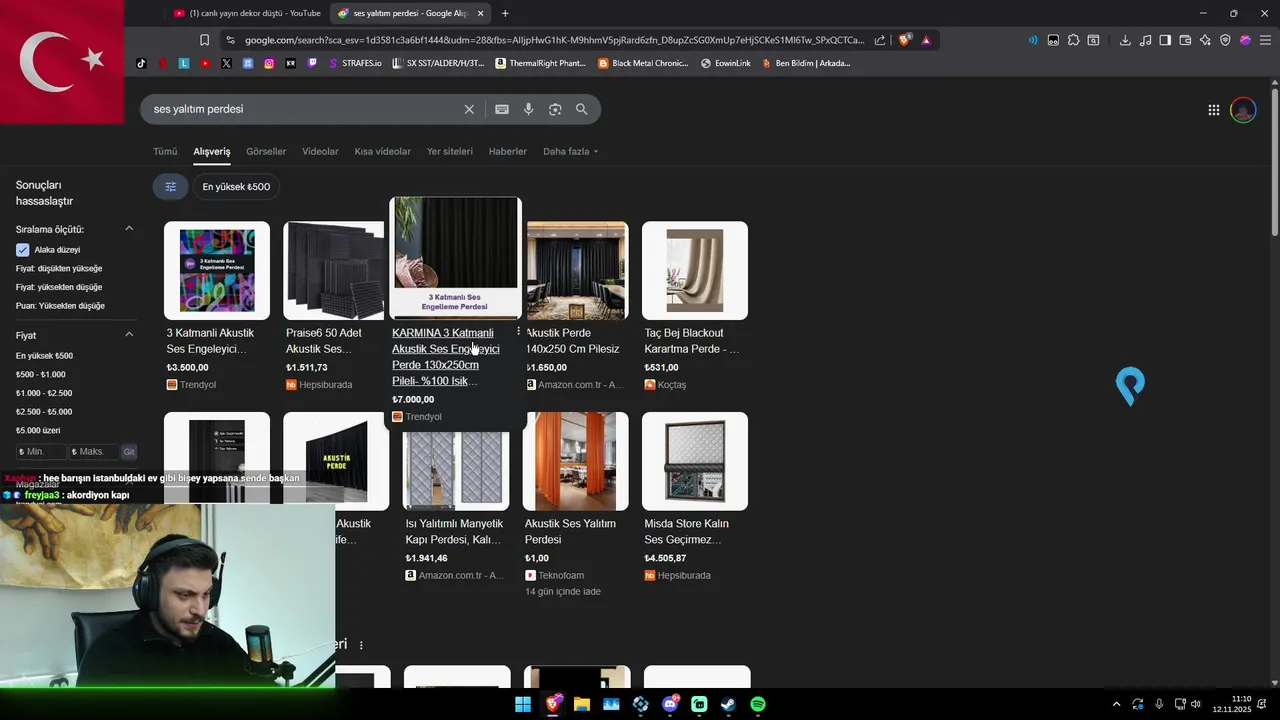Filter price En yüksek ₺500 in sidebar

(x=44, y=356)
